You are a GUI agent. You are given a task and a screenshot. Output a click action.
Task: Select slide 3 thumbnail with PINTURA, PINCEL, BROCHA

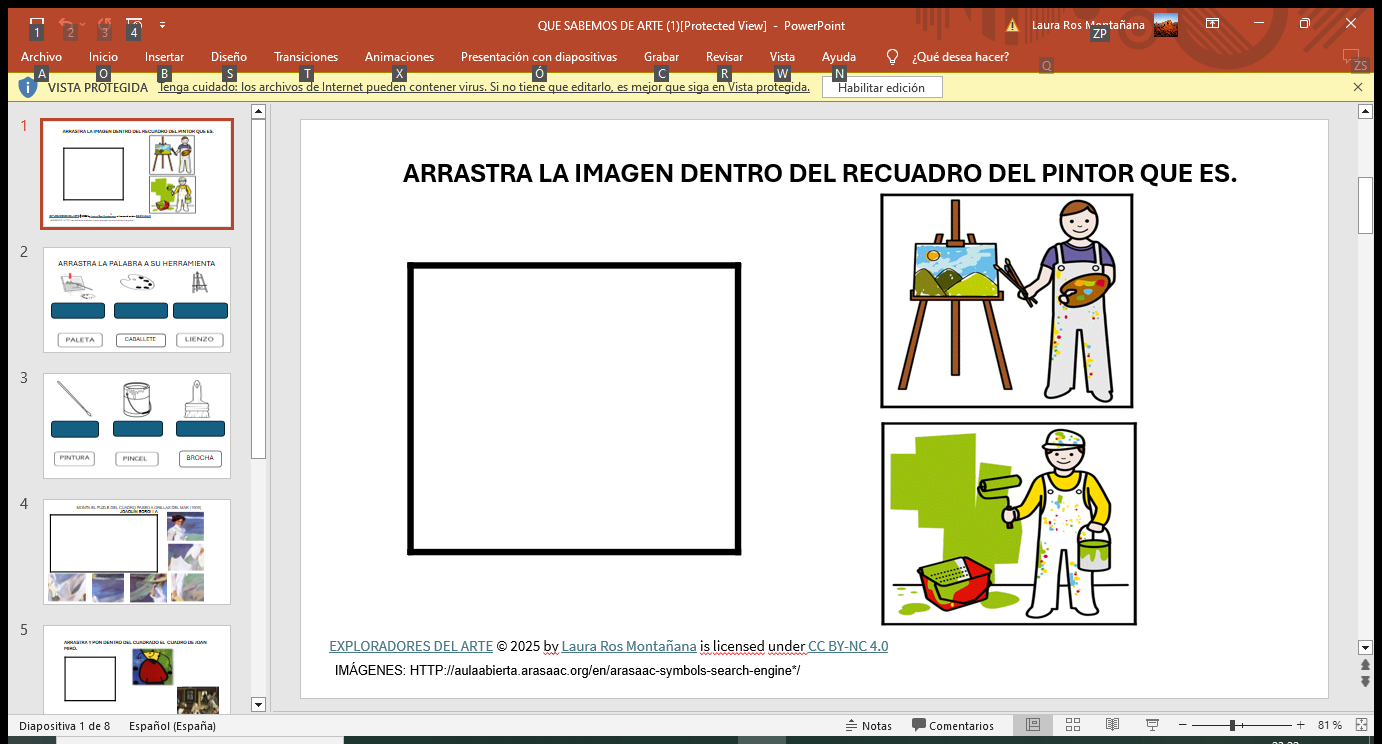click(137, 426)
